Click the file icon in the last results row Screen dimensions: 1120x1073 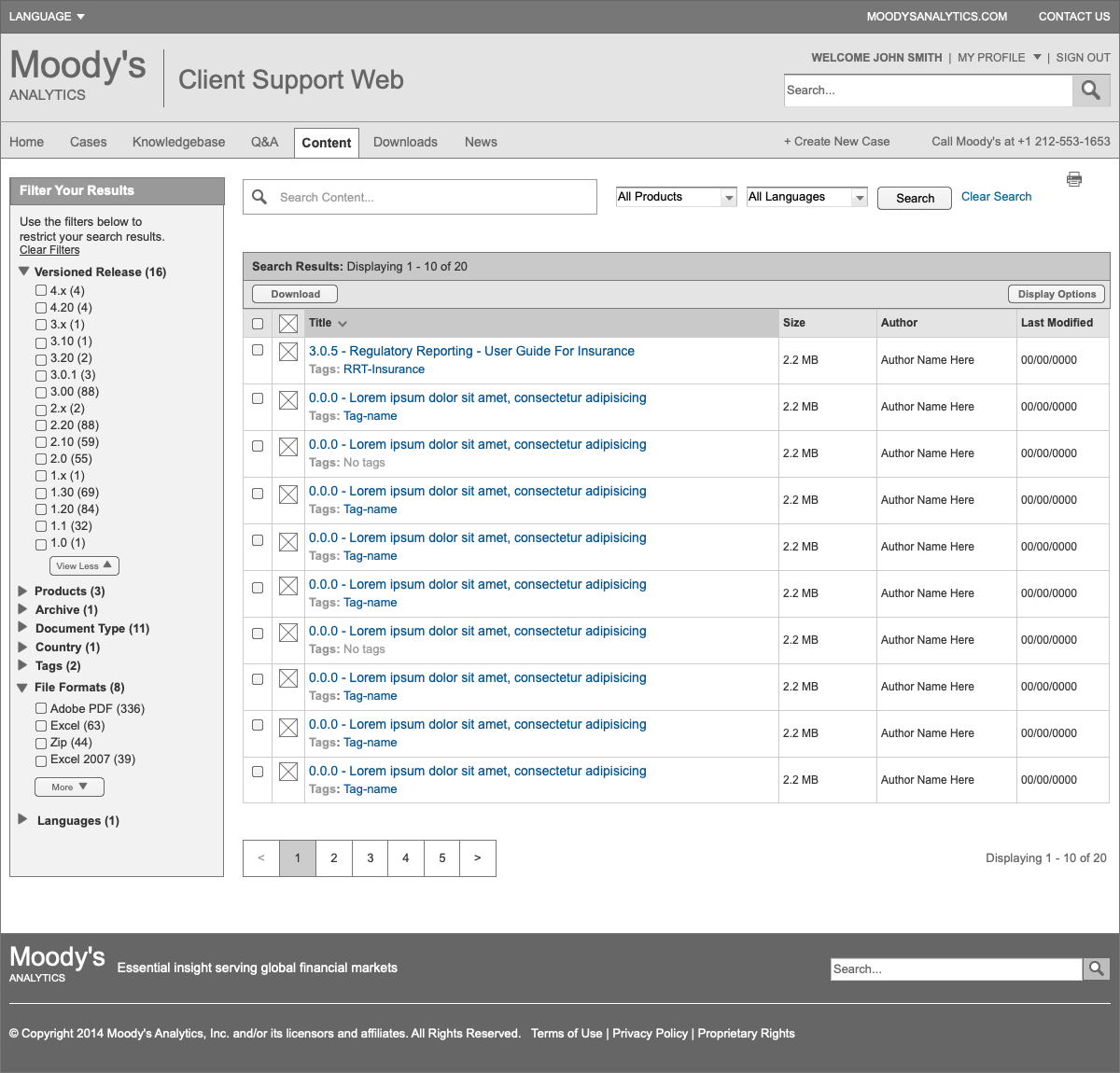tap(287, 773)
